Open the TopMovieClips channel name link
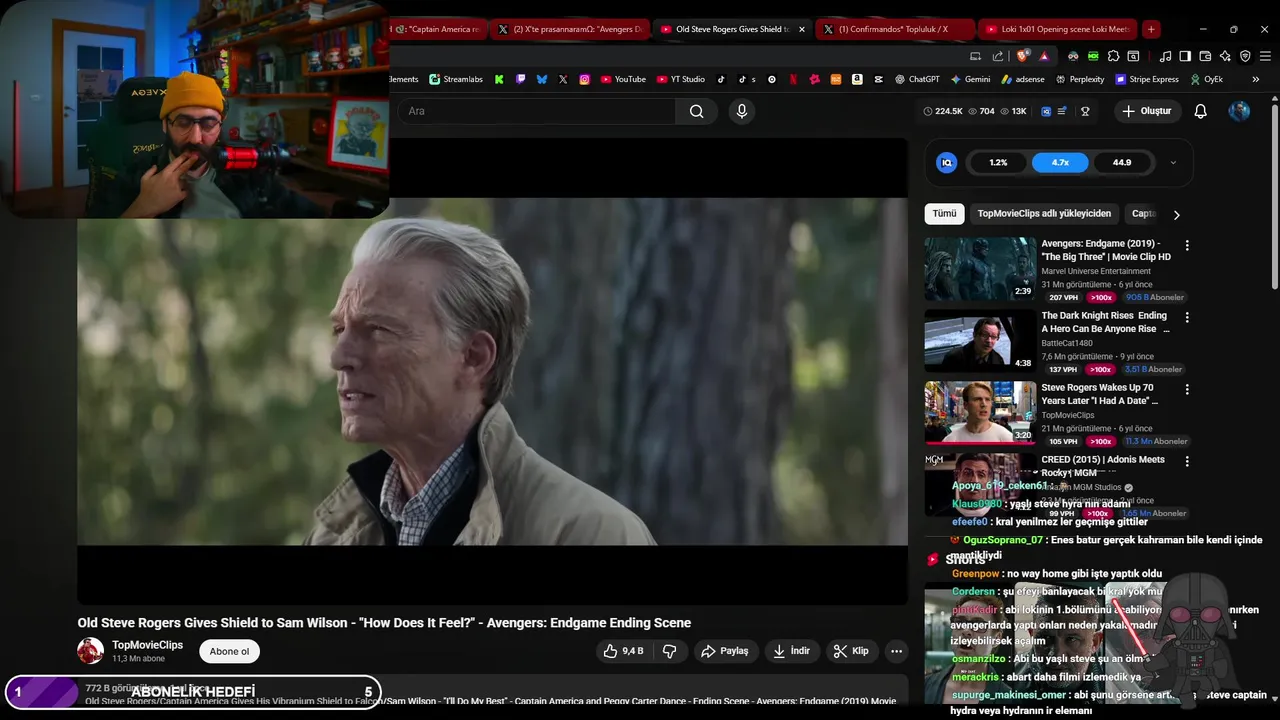 click(147, 645)
